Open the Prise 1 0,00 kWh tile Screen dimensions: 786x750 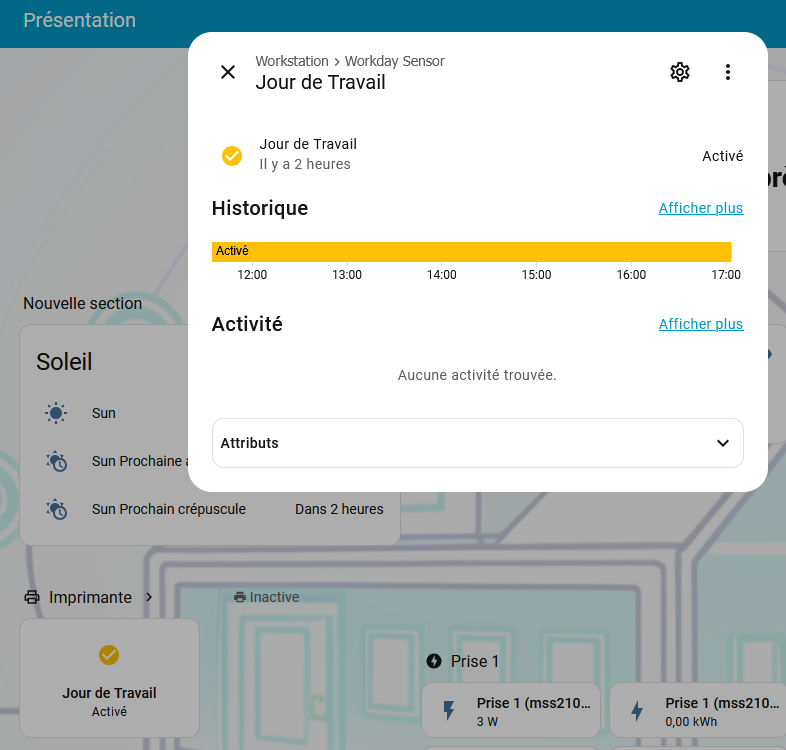(x=696, y=711)
